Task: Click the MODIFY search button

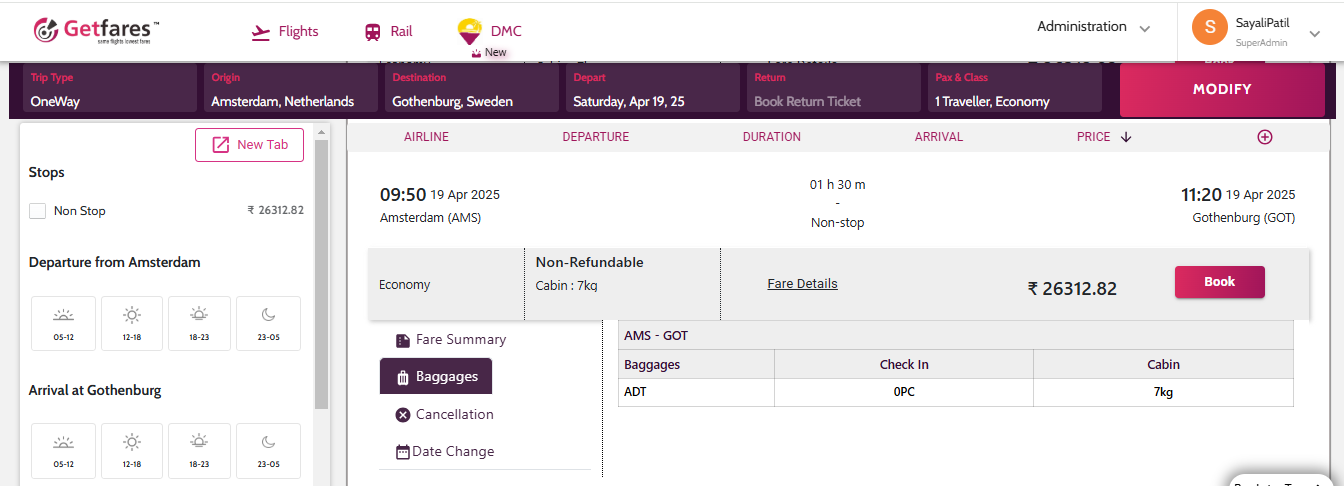Action: click(x=1221, y=90)
